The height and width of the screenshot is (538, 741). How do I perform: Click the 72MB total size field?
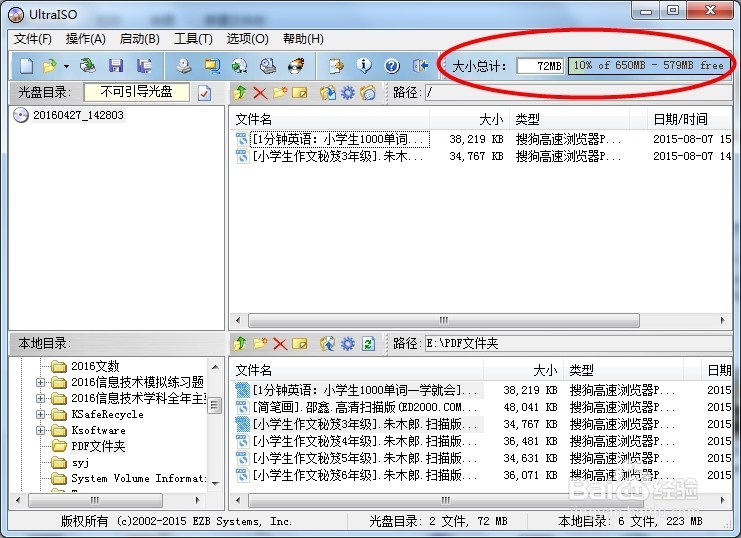(541, 66)
